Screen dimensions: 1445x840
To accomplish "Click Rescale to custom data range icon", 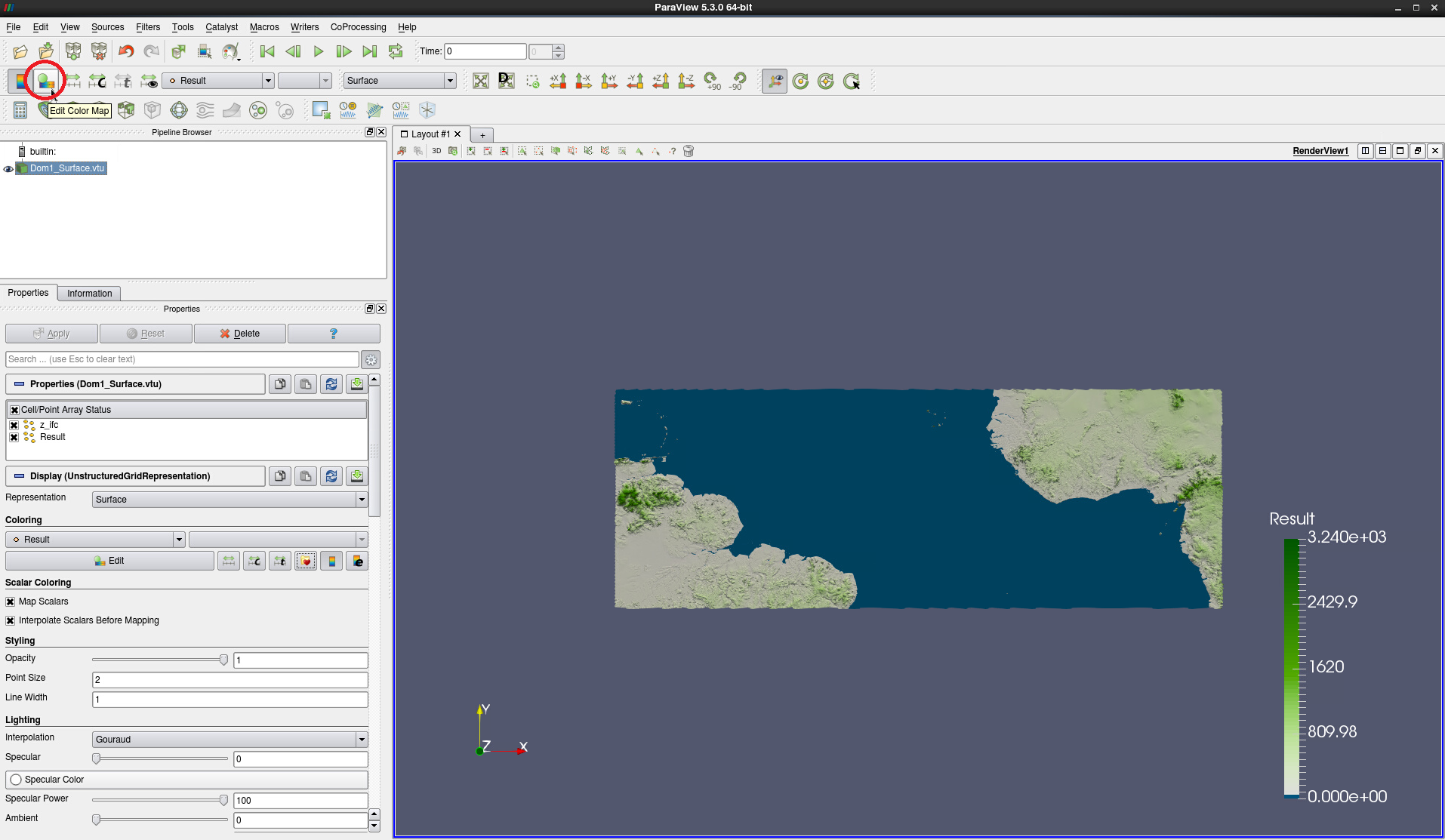I will pyautogui.click(x=97, y=81).
